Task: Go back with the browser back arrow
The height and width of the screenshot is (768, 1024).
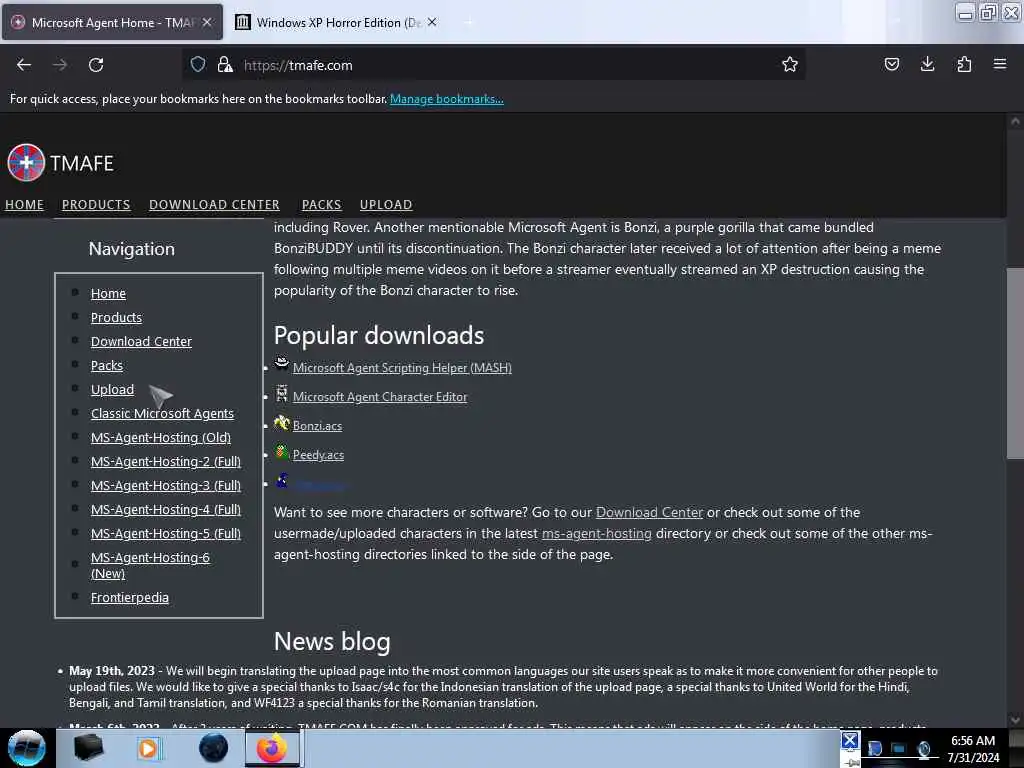Action: [x=24, y=65]
